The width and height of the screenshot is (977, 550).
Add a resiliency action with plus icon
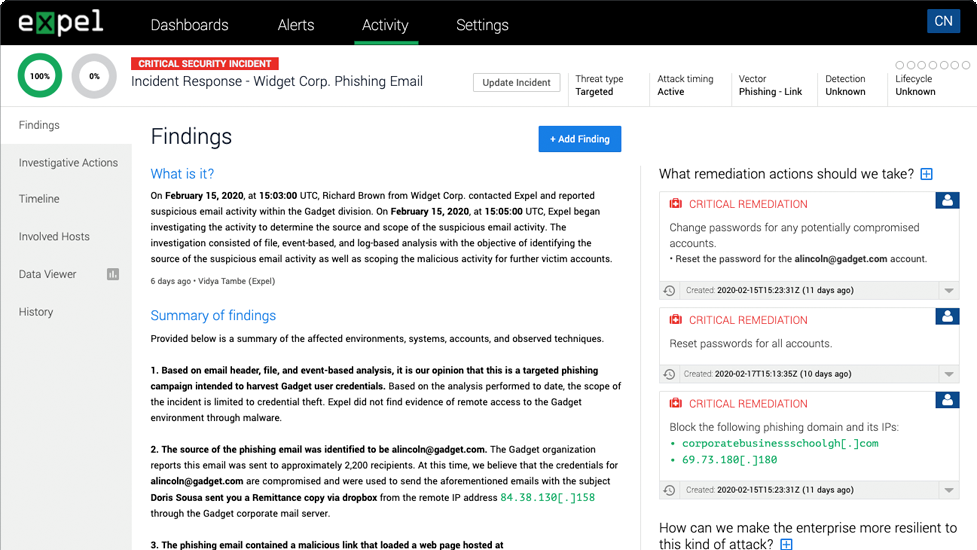(786, 544)
